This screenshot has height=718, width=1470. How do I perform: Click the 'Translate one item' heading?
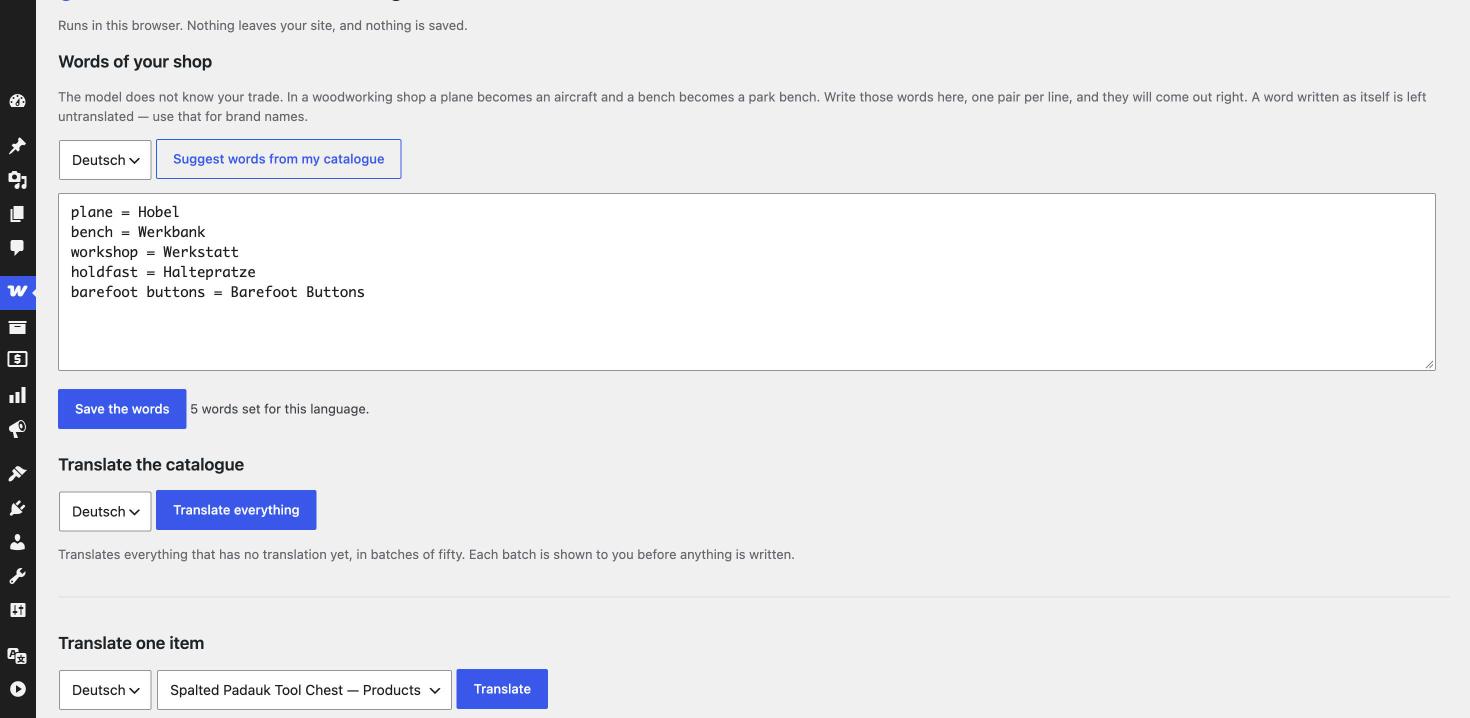pos(131,644)
